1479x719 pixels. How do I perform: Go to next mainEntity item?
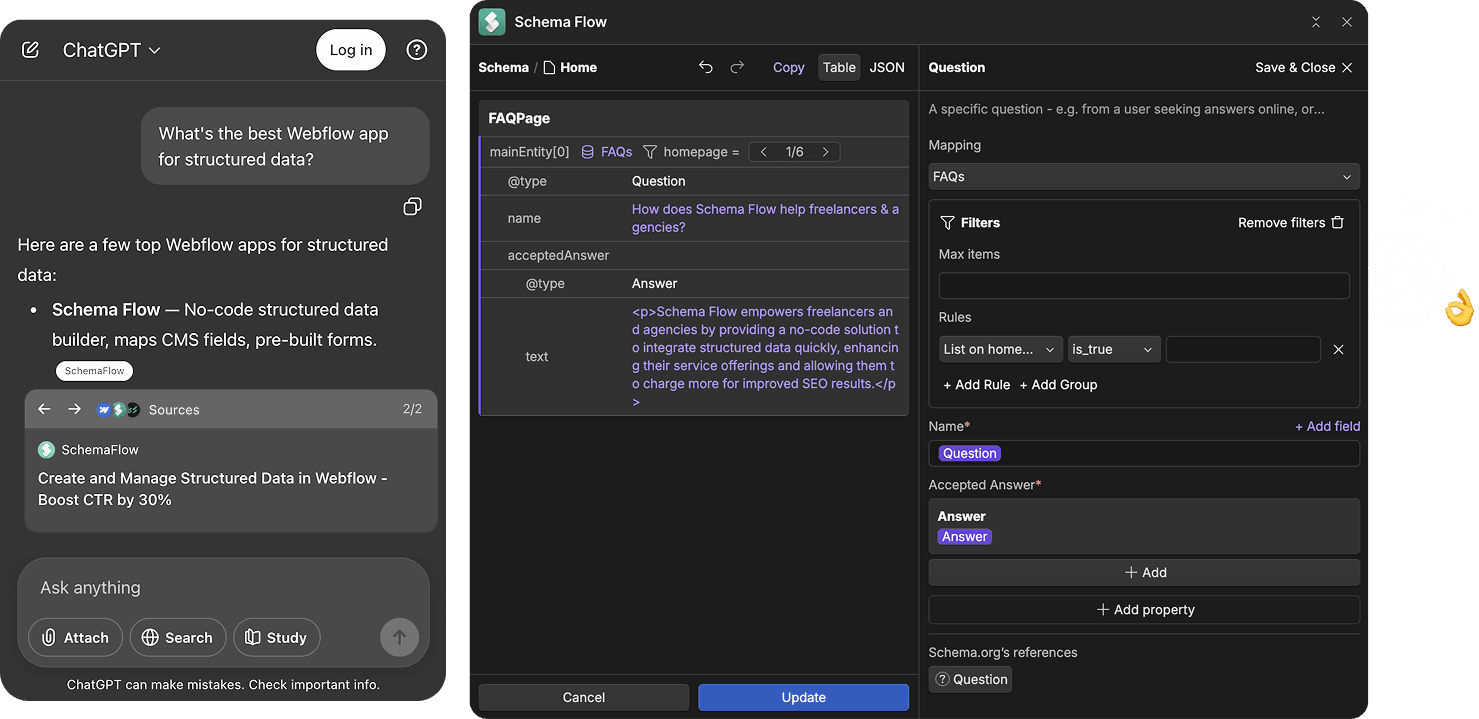(825, 152)
